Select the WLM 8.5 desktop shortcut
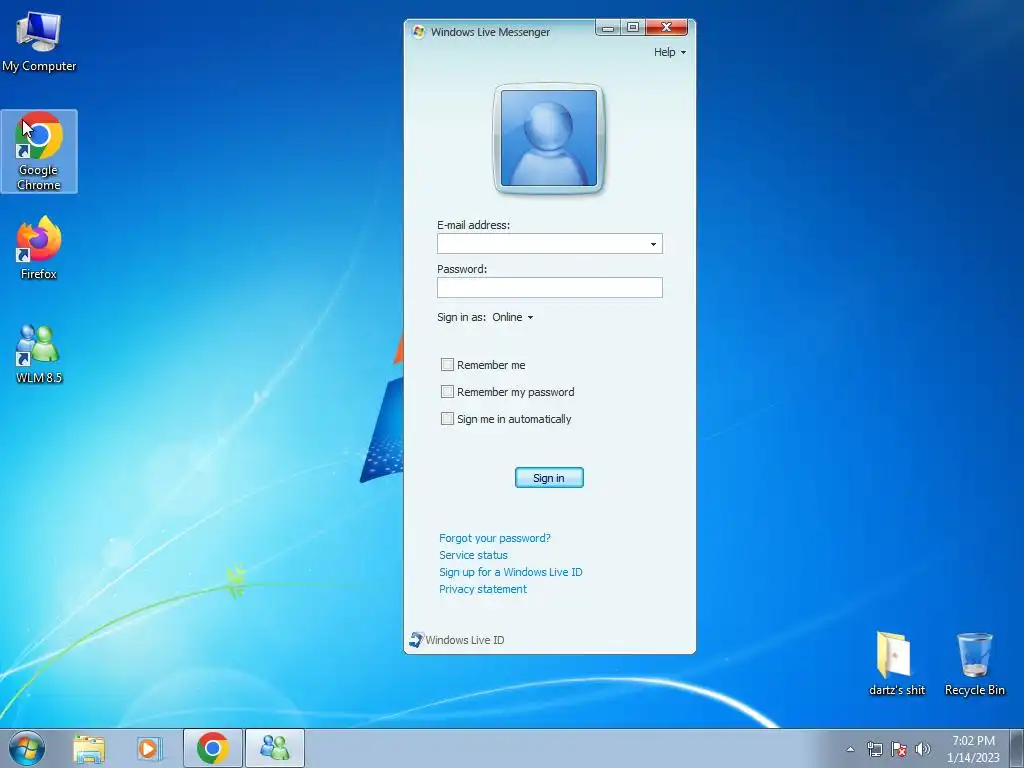1024x768 pixels. coord(39,353)
